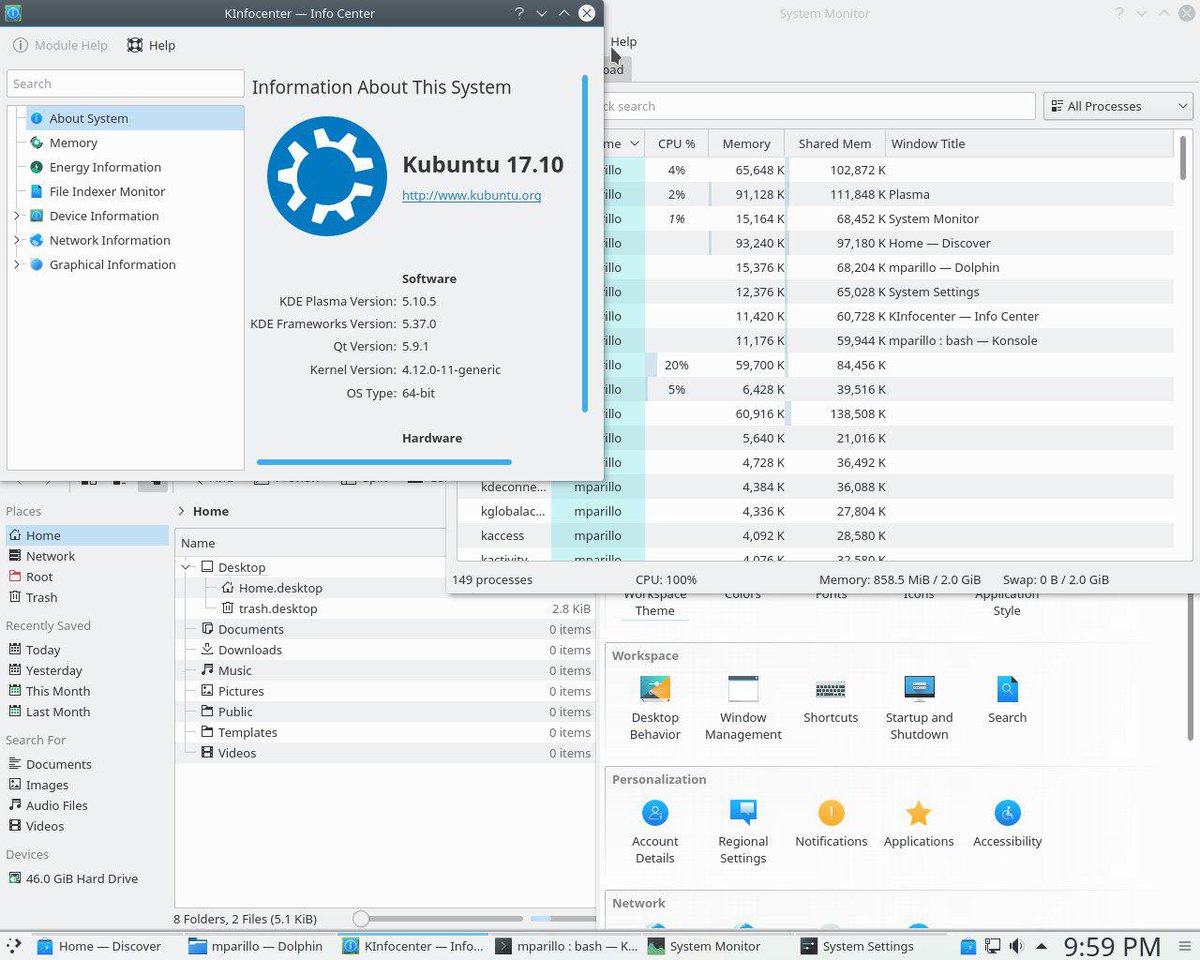Viewport: 1200px width, 960px height.
Task: Open the kubuntu.org website link
Action: [x=471, y=195]
